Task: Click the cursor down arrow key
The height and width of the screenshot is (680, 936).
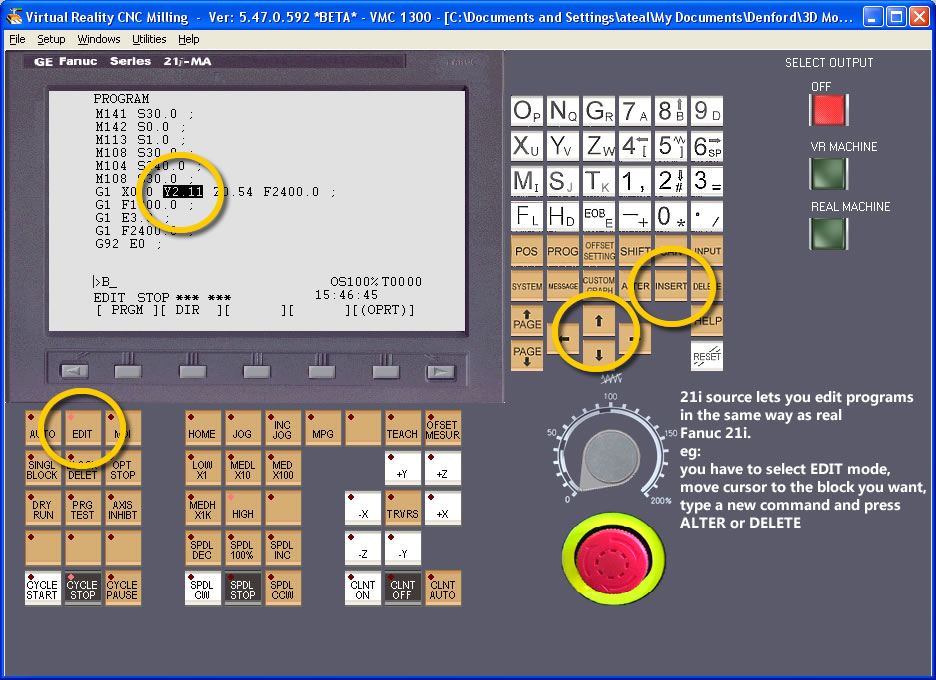Action: click(599, 355)
